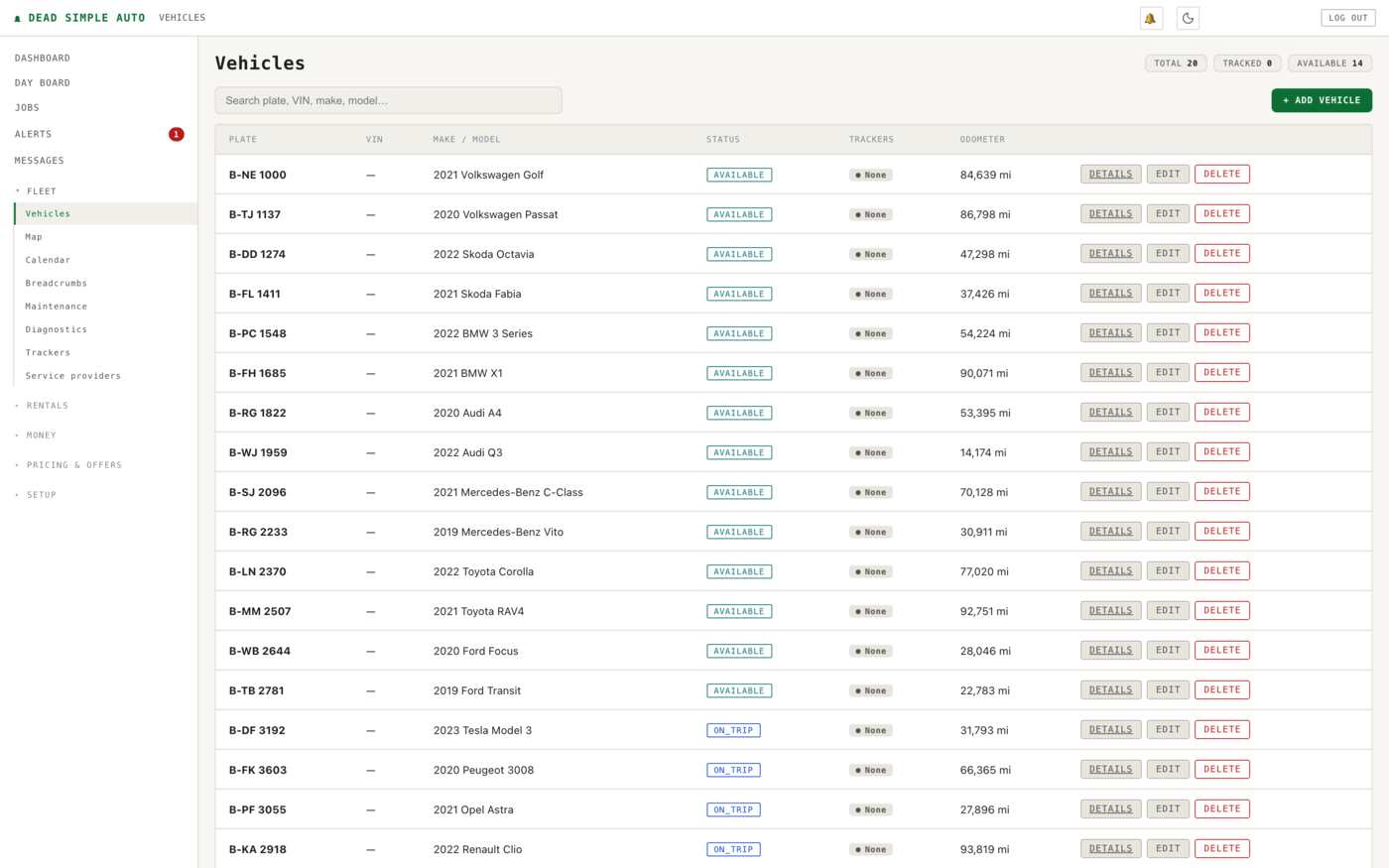Click the None tracker badge for B-TJ 1137
1389x868 pixels.
click(870, 214)
